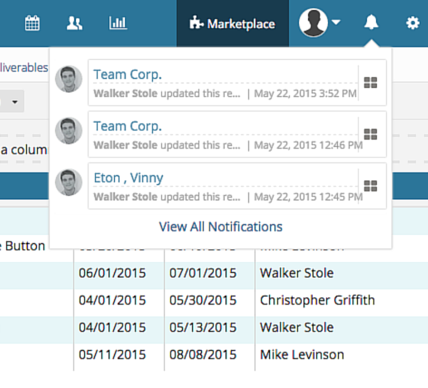This screenshot has height=388, width=428.
Task: Select the Mike Levinson cell in last row
Action: point(302,355)
